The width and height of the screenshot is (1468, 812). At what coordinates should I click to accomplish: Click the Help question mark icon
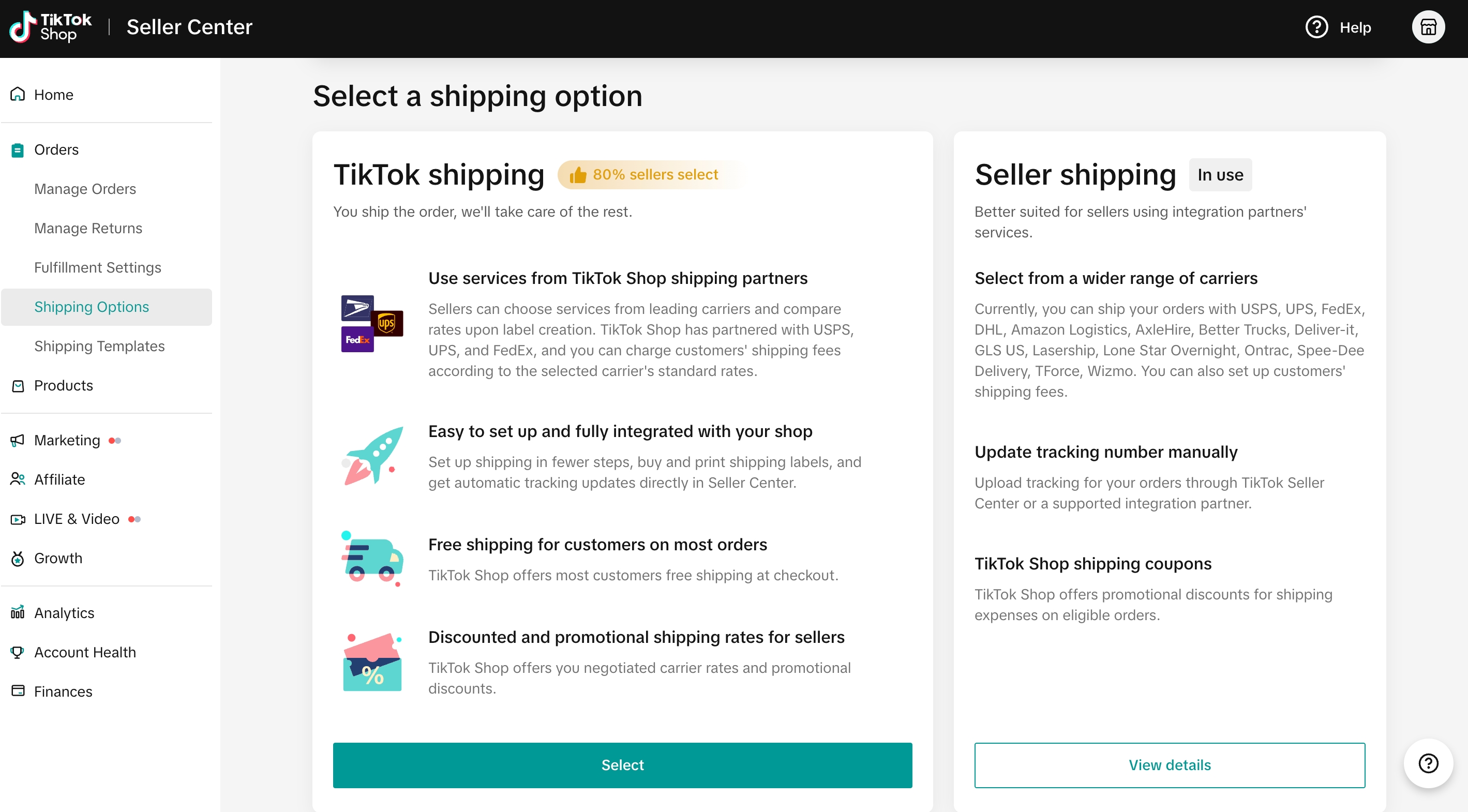pyautogui.click(x=1317, y=27)
